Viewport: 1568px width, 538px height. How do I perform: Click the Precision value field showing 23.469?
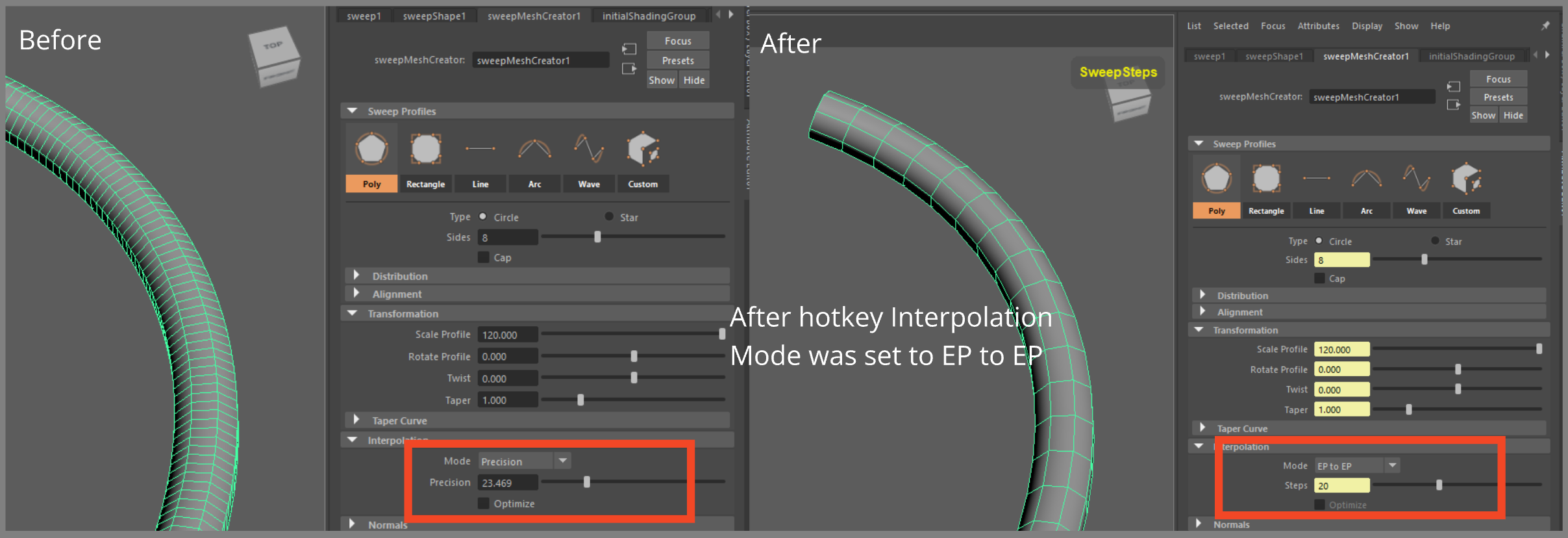coord(507,483)
